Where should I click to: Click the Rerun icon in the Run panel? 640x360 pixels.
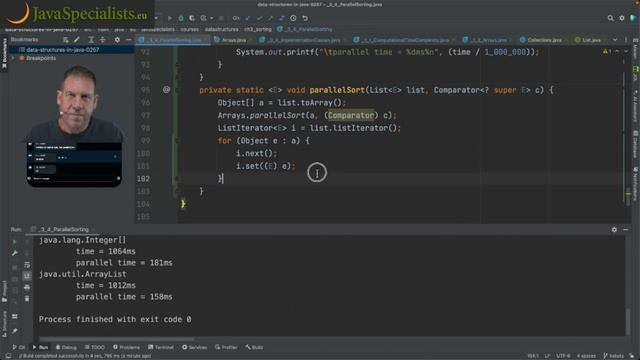tap(14, 242)
